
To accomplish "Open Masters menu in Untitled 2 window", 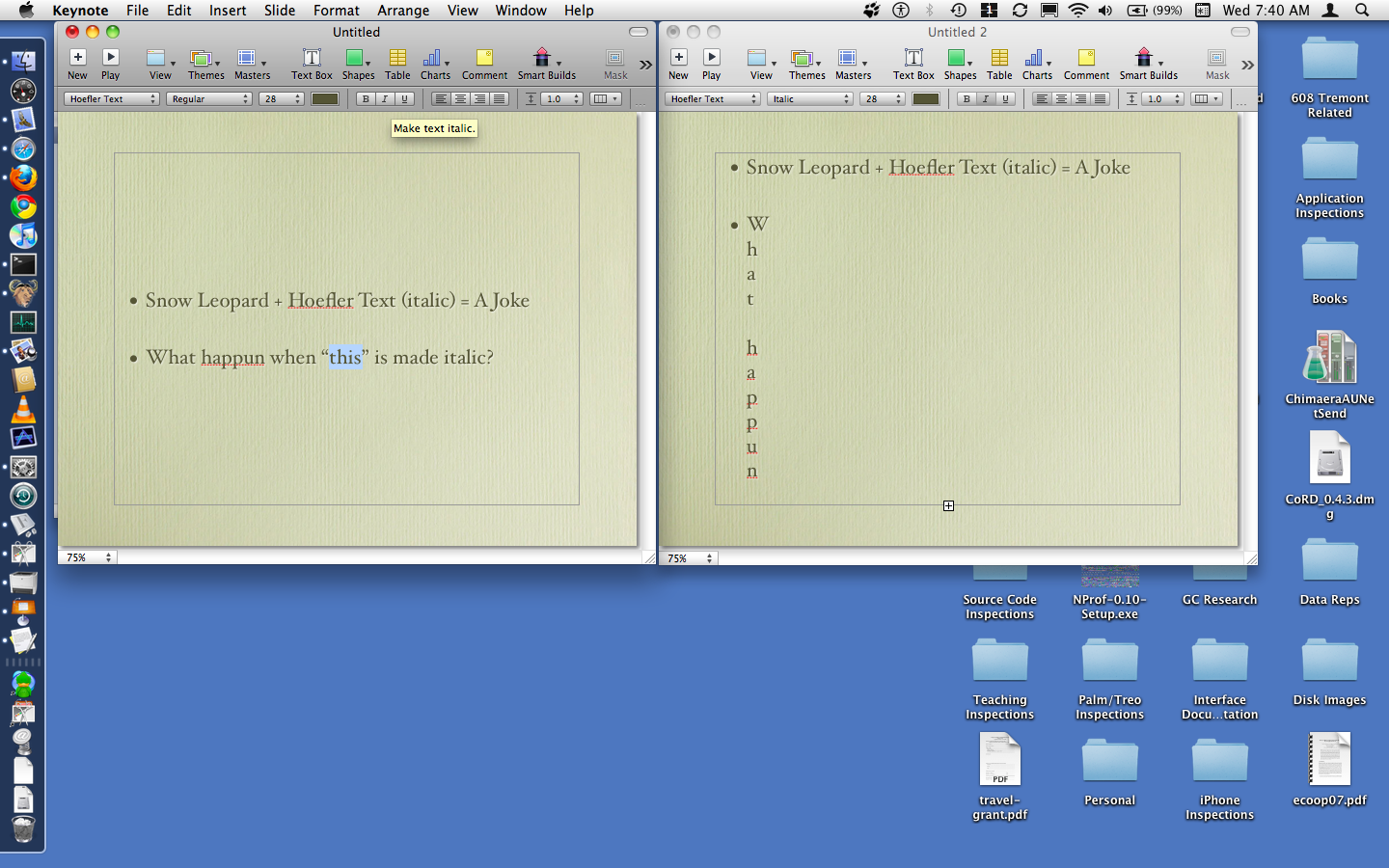I will point(853,64).
